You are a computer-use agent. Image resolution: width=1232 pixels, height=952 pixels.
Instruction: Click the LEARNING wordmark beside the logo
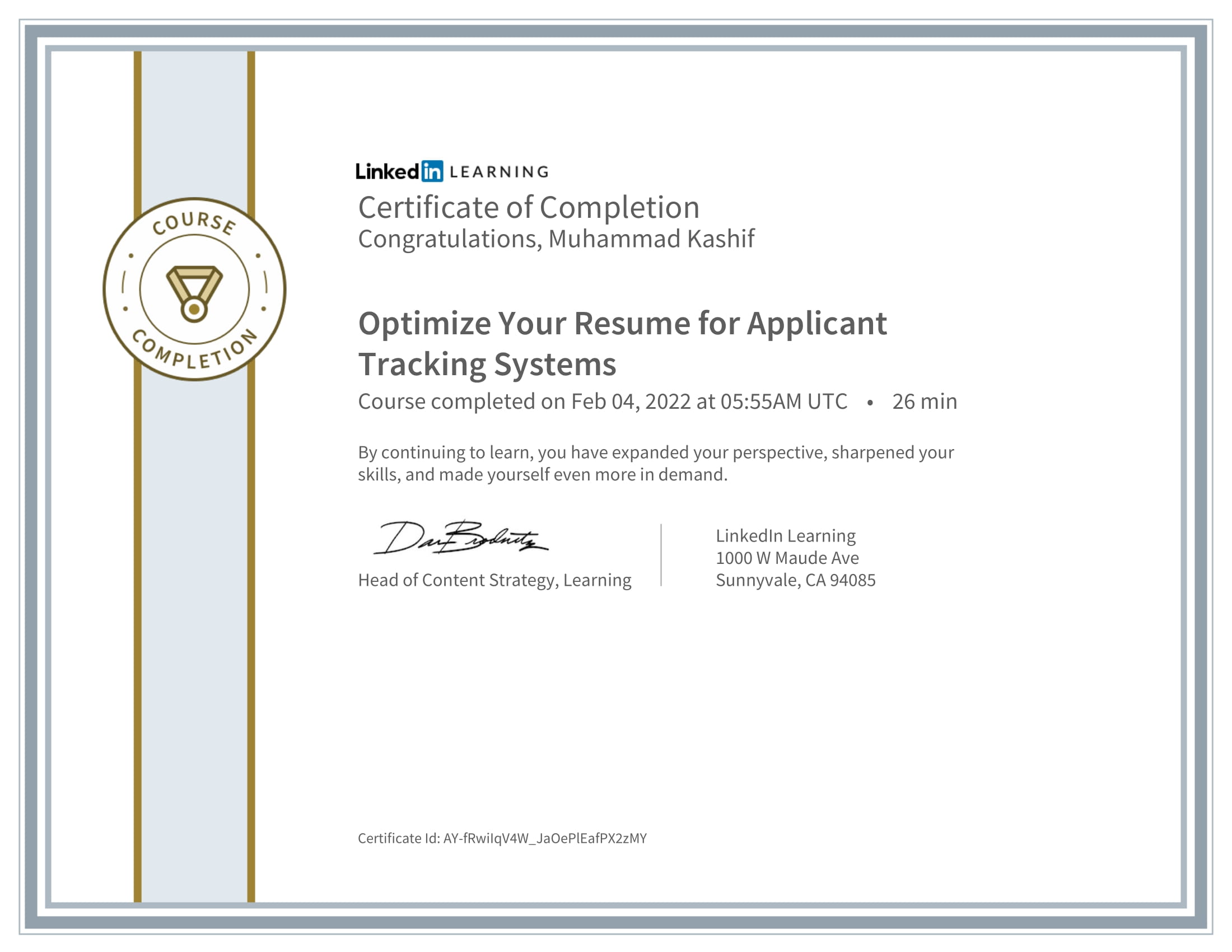[x=499, y=172]
